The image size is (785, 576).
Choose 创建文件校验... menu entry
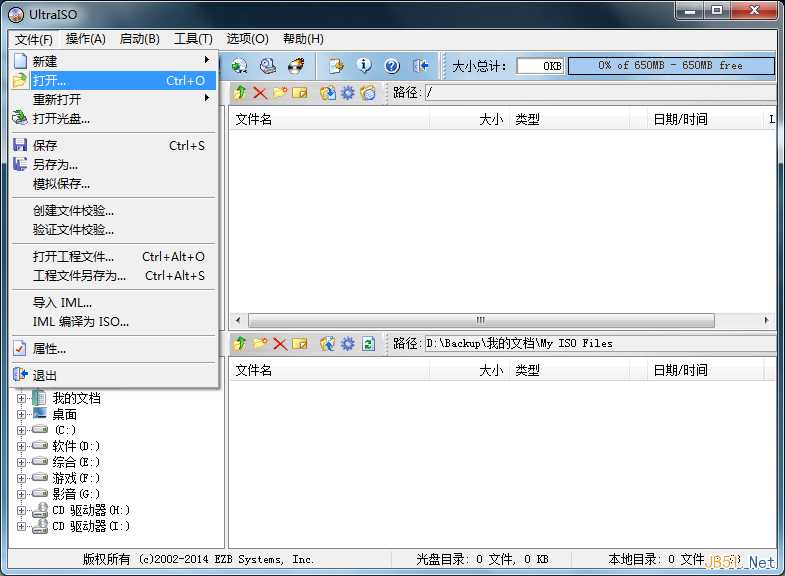114,211
